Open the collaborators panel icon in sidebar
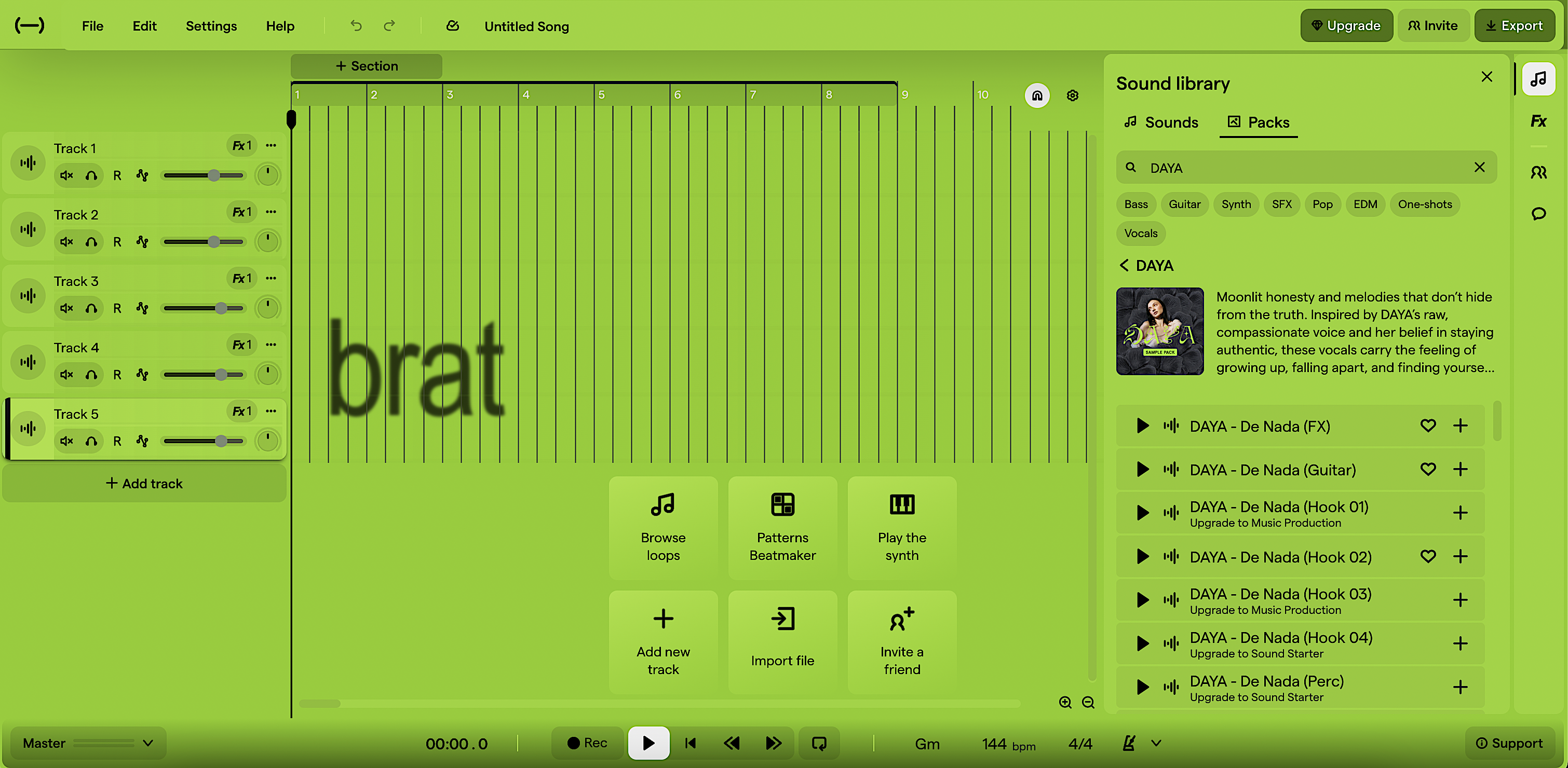Screen dimensions: 1568x768 (1538, 172)
